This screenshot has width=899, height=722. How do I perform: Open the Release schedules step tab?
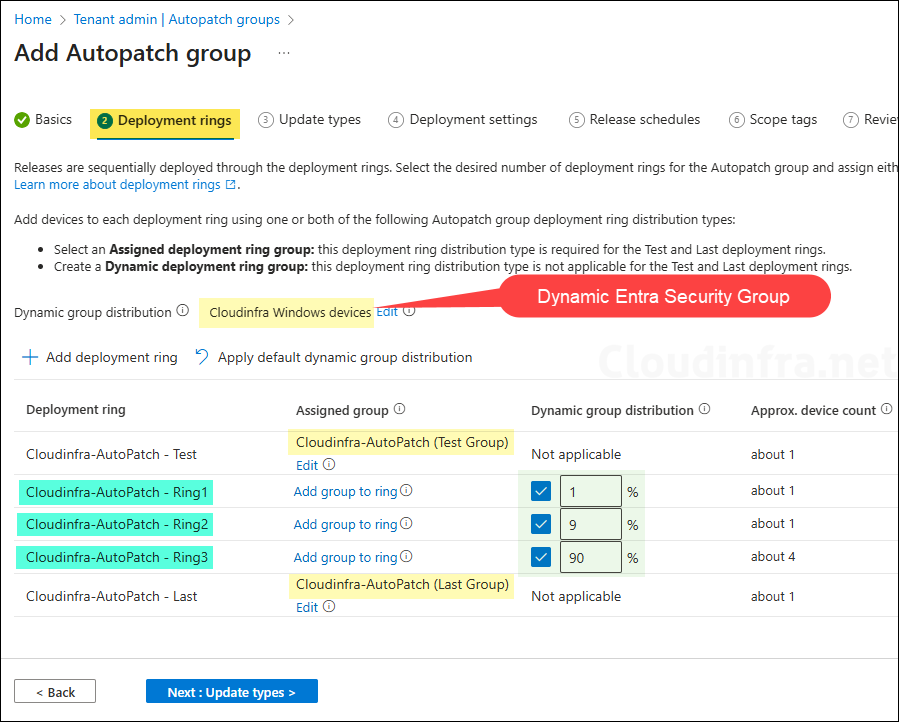pyautogui.click(x=634, y=120)
